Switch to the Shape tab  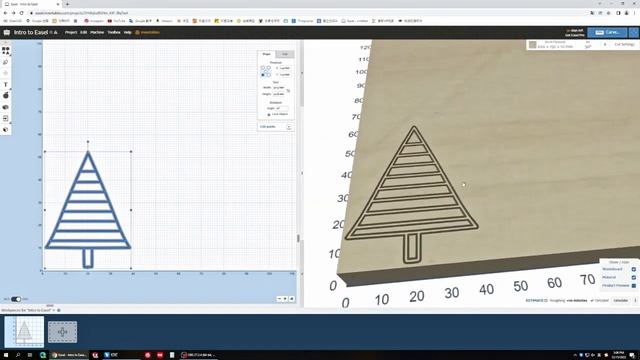[267, 54]
